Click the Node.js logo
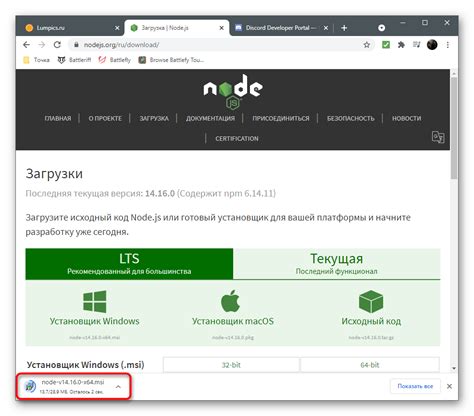This screenshot has height=416, width=474. click(233, 92)
